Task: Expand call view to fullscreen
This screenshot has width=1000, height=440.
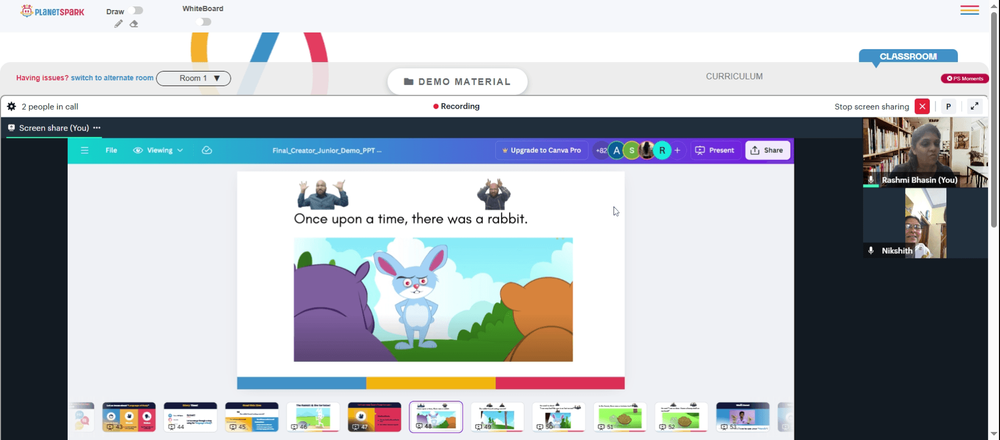Action: pyautogui.click(x=974, y=106)
